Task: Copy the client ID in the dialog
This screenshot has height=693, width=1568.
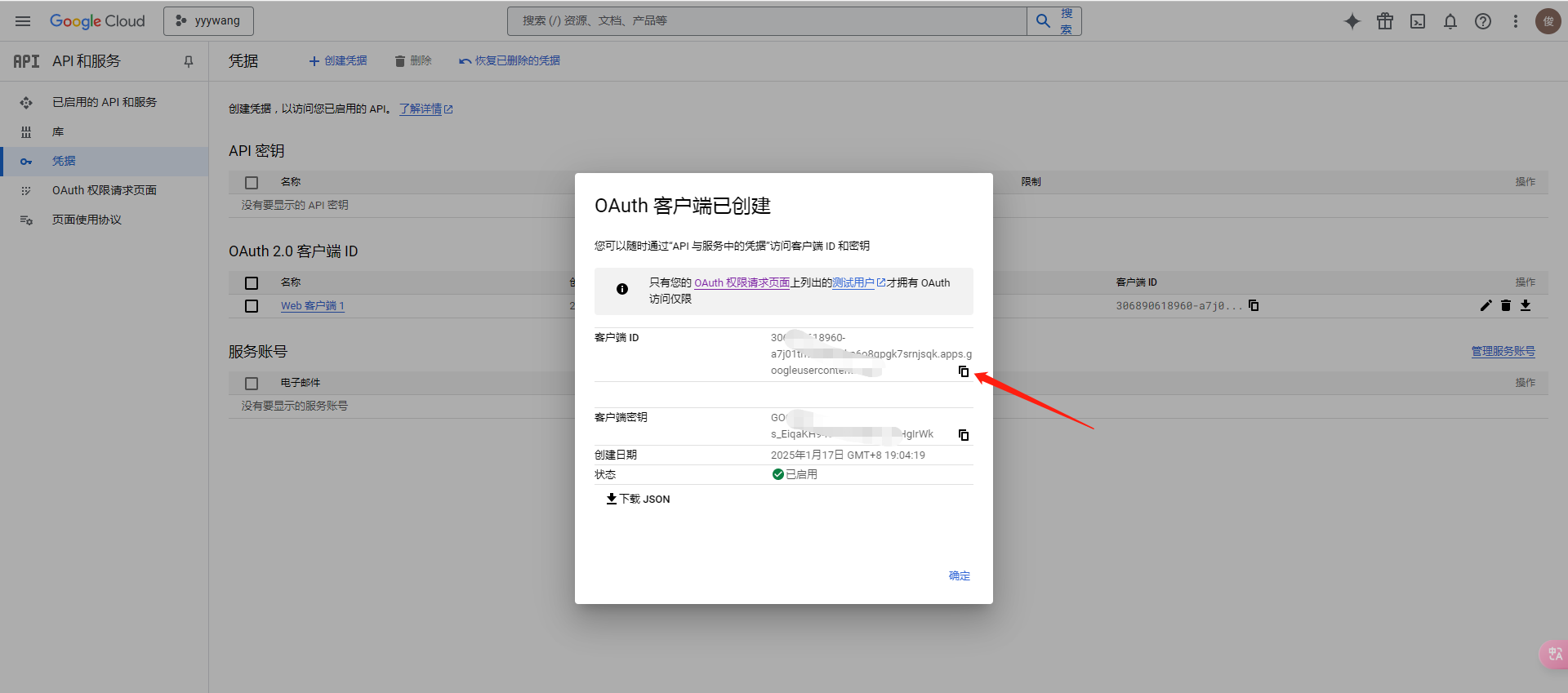Action: [x=964, y=371]
